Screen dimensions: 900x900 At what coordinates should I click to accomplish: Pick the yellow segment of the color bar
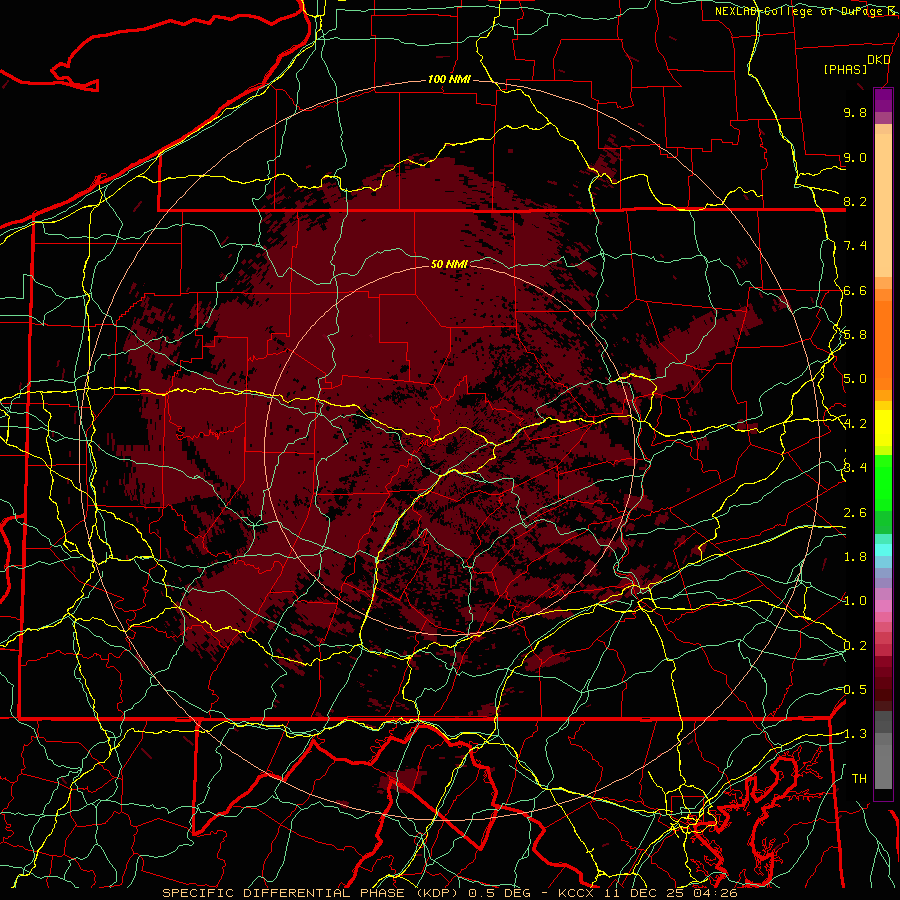pyautogui.click(x=883, y=428)
